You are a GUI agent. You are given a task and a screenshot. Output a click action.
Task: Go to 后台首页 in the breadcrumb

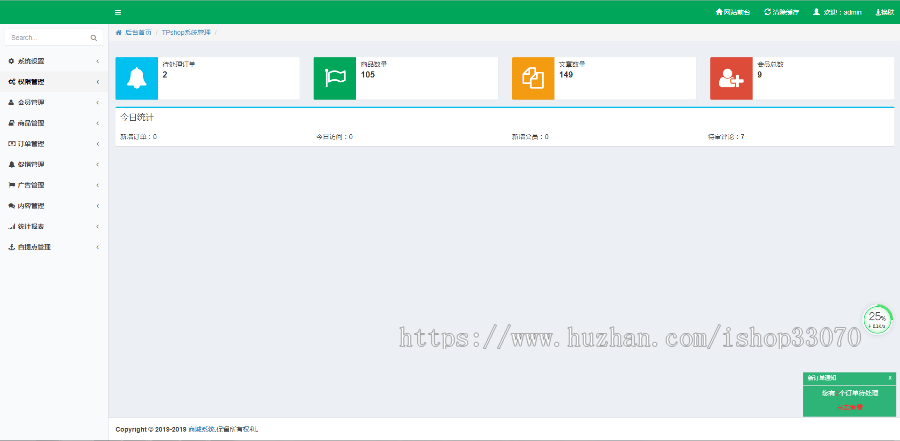(x=138, y=32)
